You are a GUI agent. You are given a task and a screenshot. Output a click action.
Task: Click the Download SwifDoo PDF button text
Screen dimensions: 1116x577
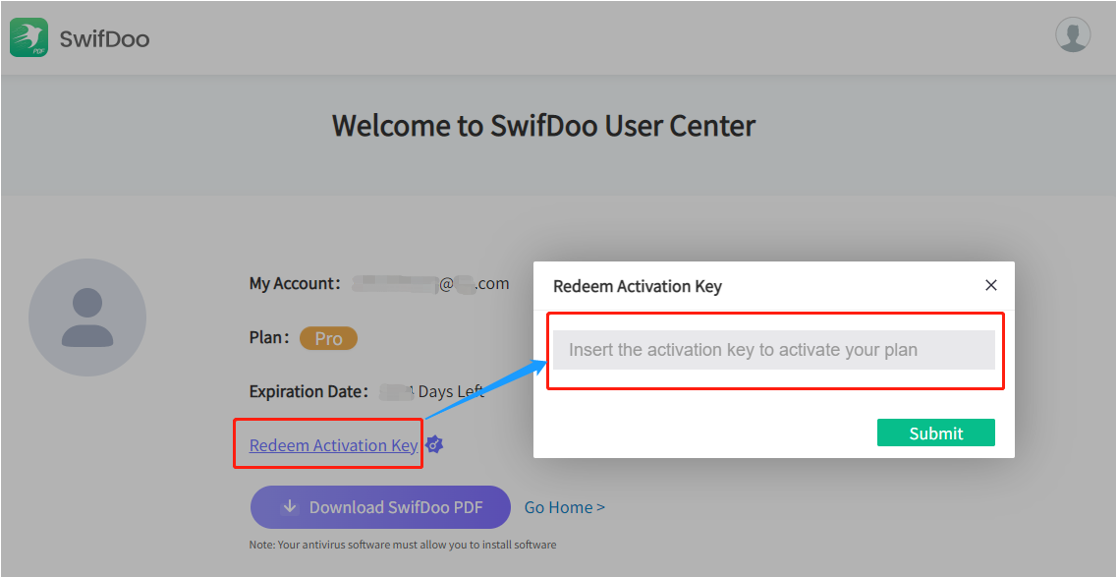click(396, 507)
